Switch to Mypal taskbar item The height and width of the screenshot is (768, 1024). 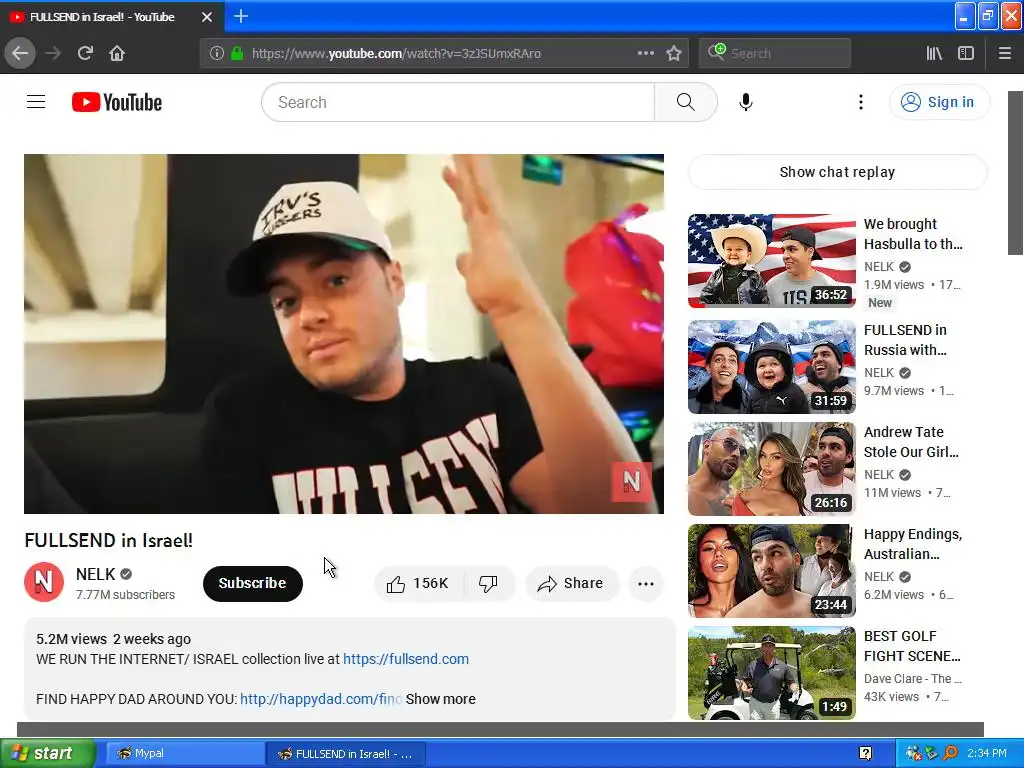click(184, 753)
